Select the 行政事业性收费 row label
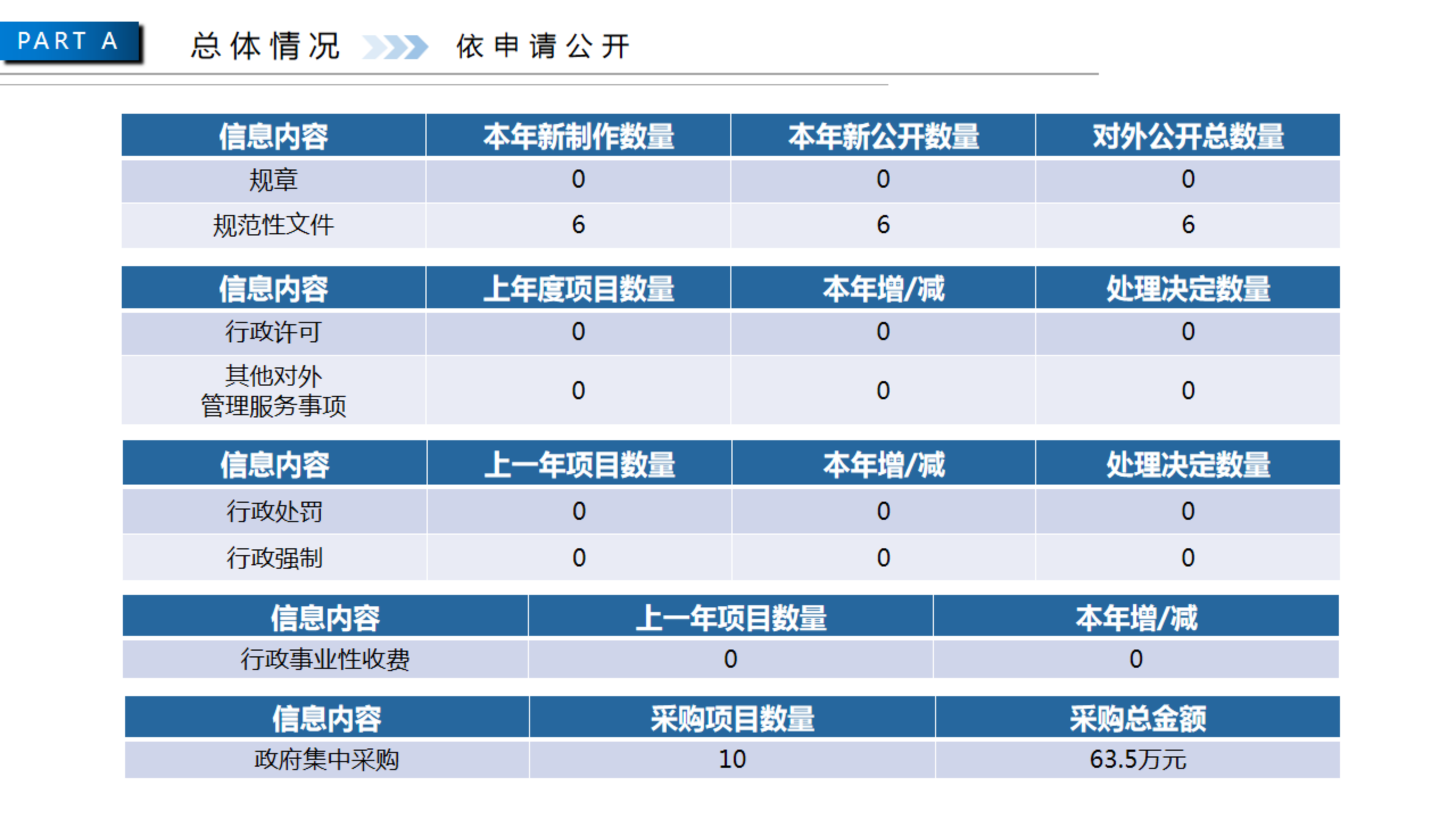 coord(325,659)
